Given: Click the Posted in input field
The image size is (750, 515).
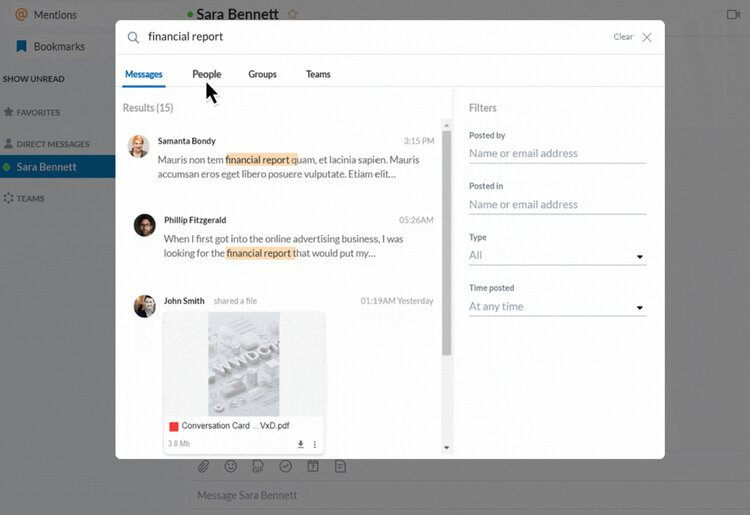Looking at the screenshot, I should pos(557,205).
